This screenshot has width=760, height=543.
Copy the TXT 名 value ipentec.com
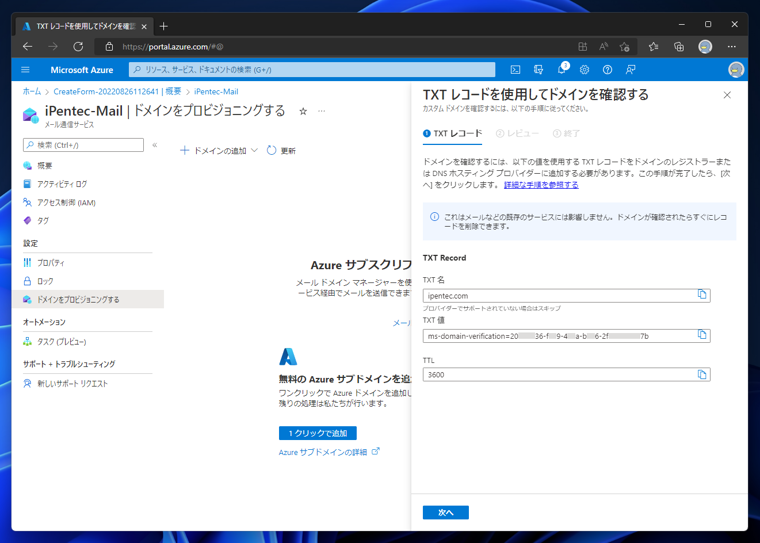(x=701, y=294)
